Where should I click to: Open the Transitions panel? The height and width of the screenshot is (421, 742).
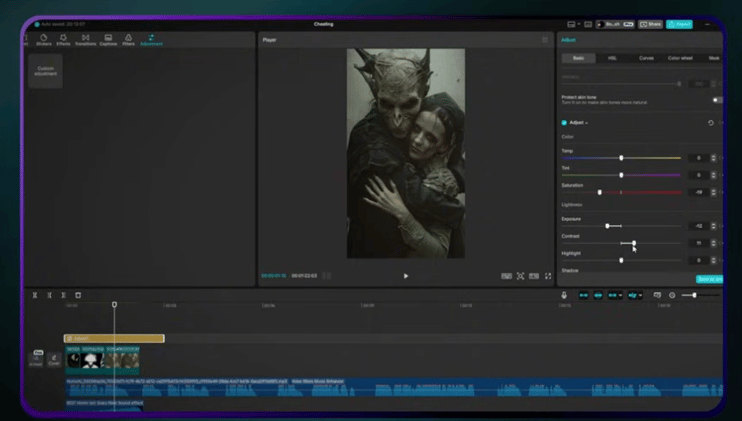[x=85, y=40]
